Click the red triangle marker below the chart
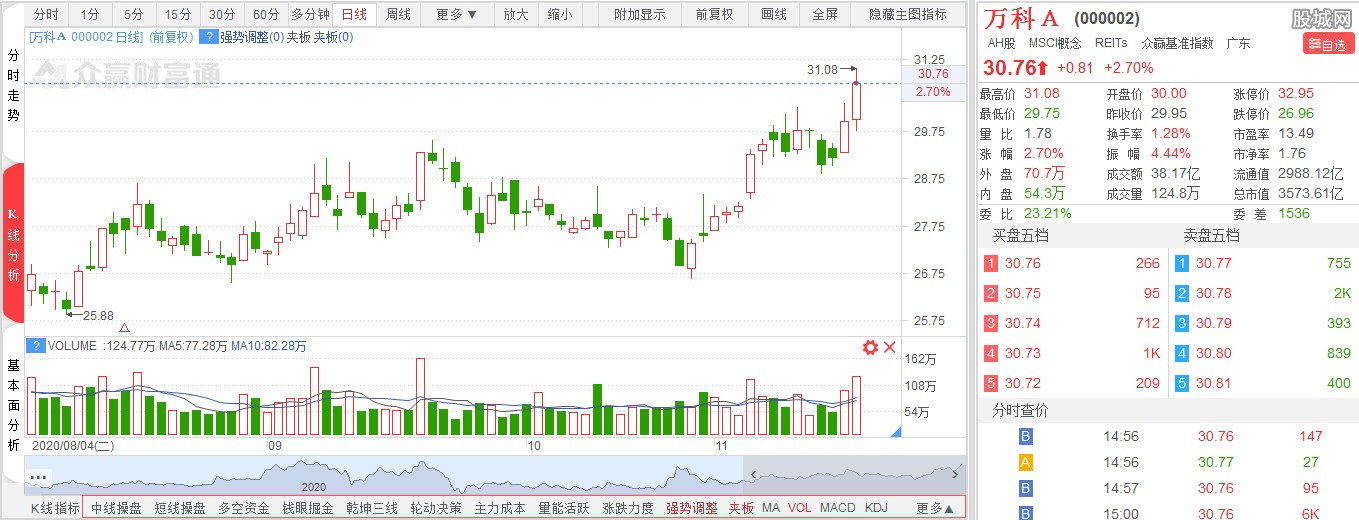The height and width of the screenshot is (520, 1359). [x=124, y=328]
